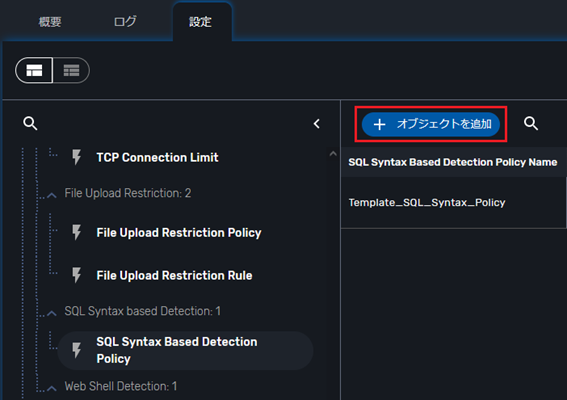
Task: Click the lightning icon beside TCP Connection Limit
Action: click(76, 157)
